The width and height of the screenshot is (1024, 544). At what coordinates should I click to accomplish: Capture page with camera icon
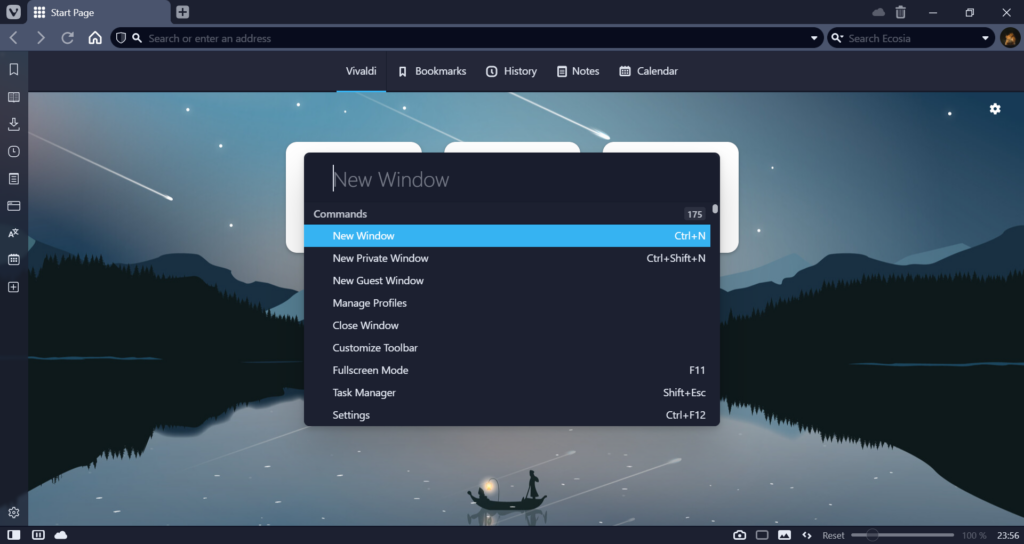click(739, 535)
